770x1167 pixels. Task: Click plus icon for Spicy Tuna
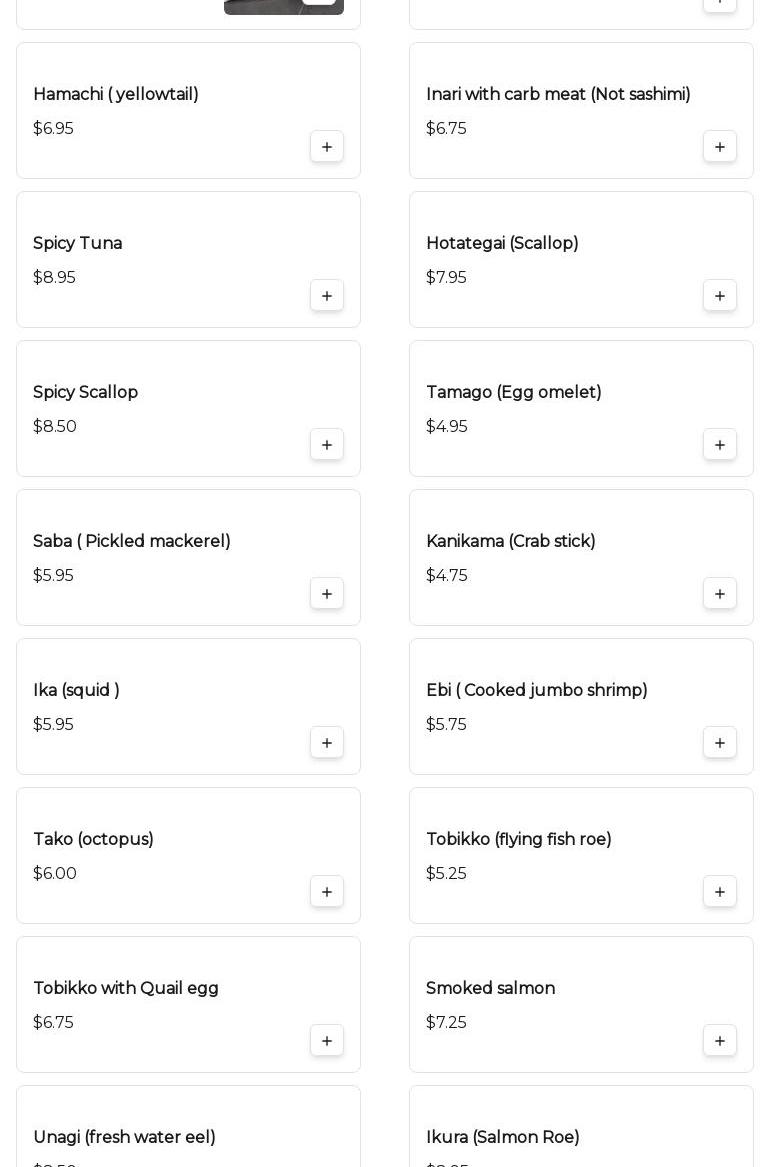point(327,296)
